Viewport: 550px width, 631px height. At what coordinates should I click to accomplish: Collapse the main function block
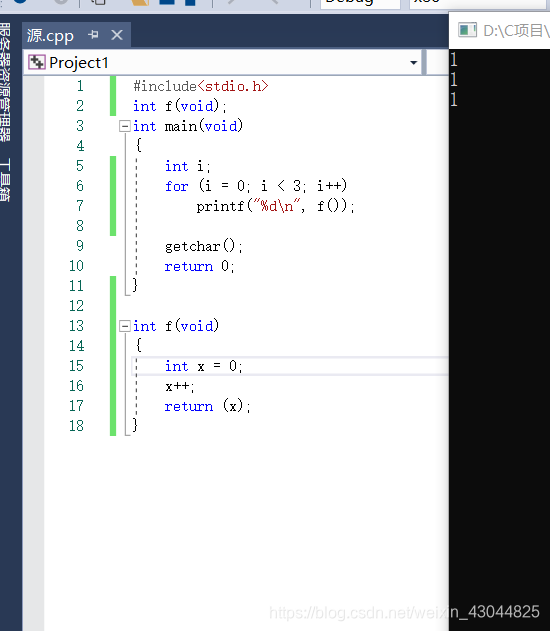point(125,126)
